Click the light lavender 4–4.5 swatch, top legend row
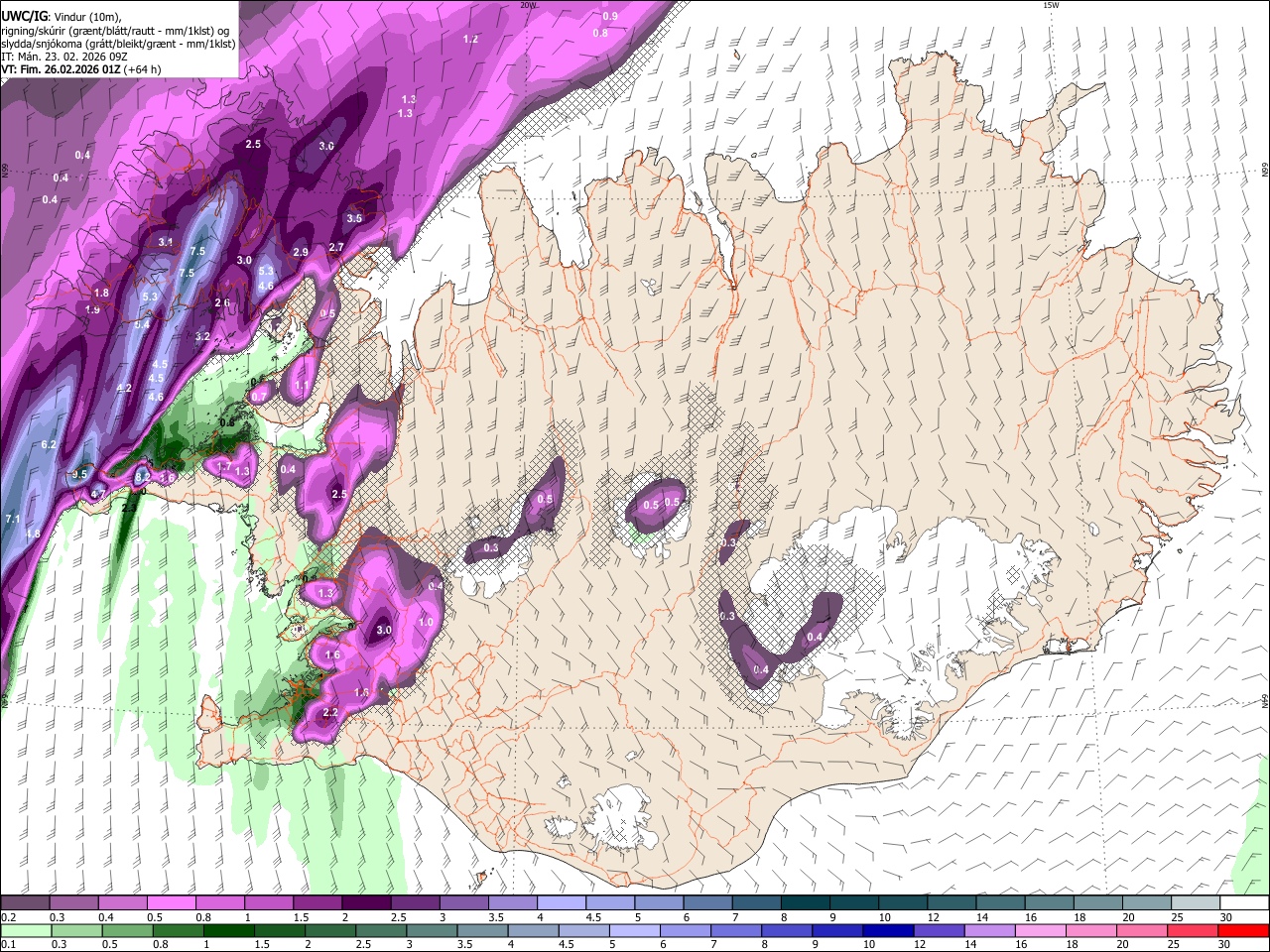The image size is (1270, 952). 560,902
